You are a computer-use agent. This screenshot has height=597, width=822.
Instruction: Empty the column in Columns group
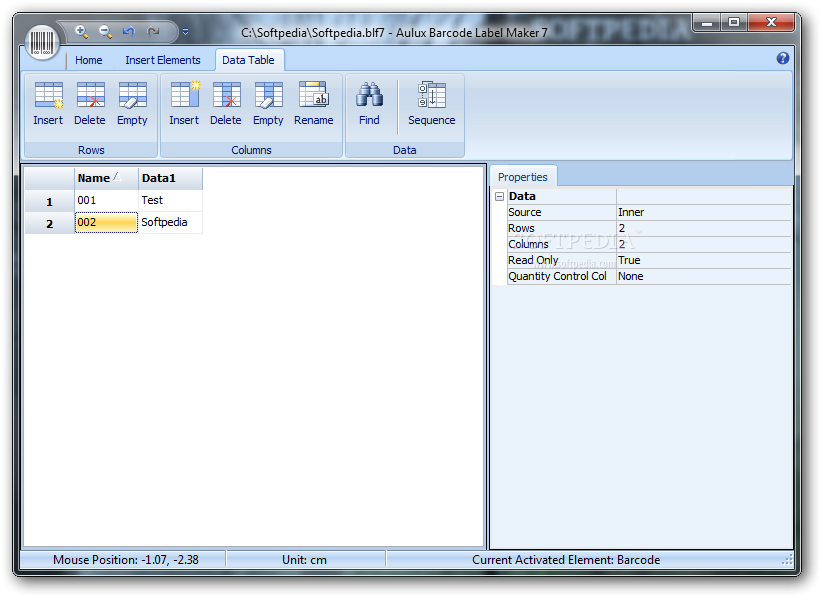pos(268,104)
